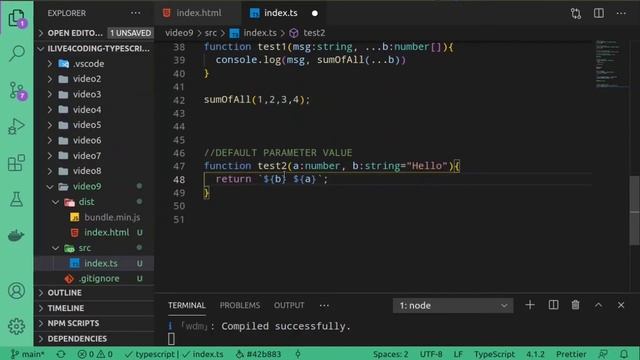The image size is (640, 360).
Task: Open the Search view in activity bar
Action: [16, 53]
